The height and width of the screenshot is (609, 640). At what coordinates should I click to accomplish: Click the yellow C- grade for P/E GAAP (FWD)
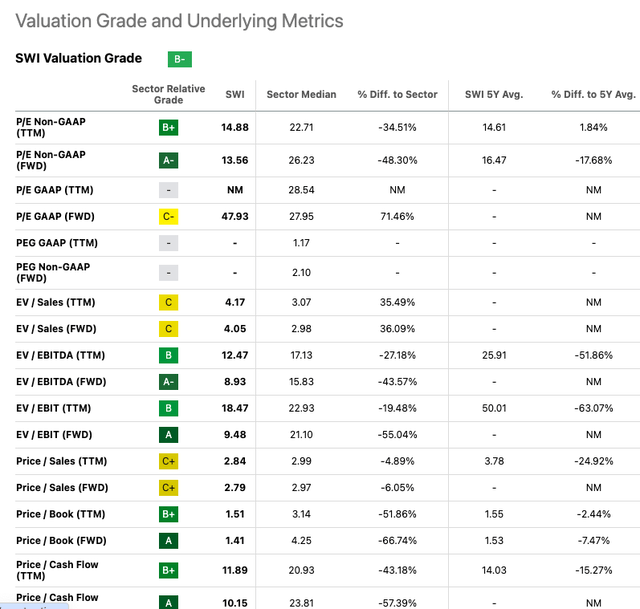[169, 216]
